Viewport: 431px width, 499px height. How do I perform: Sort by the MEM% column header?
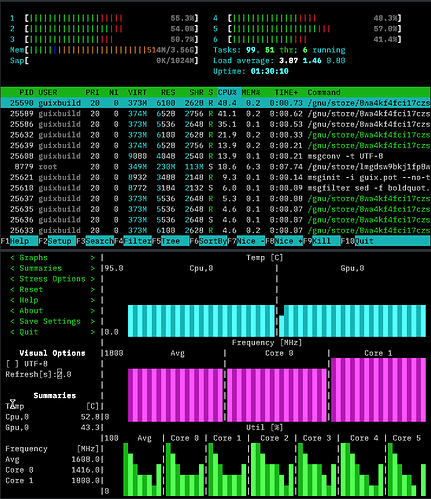pyautogui.click(x=251, y=92)
